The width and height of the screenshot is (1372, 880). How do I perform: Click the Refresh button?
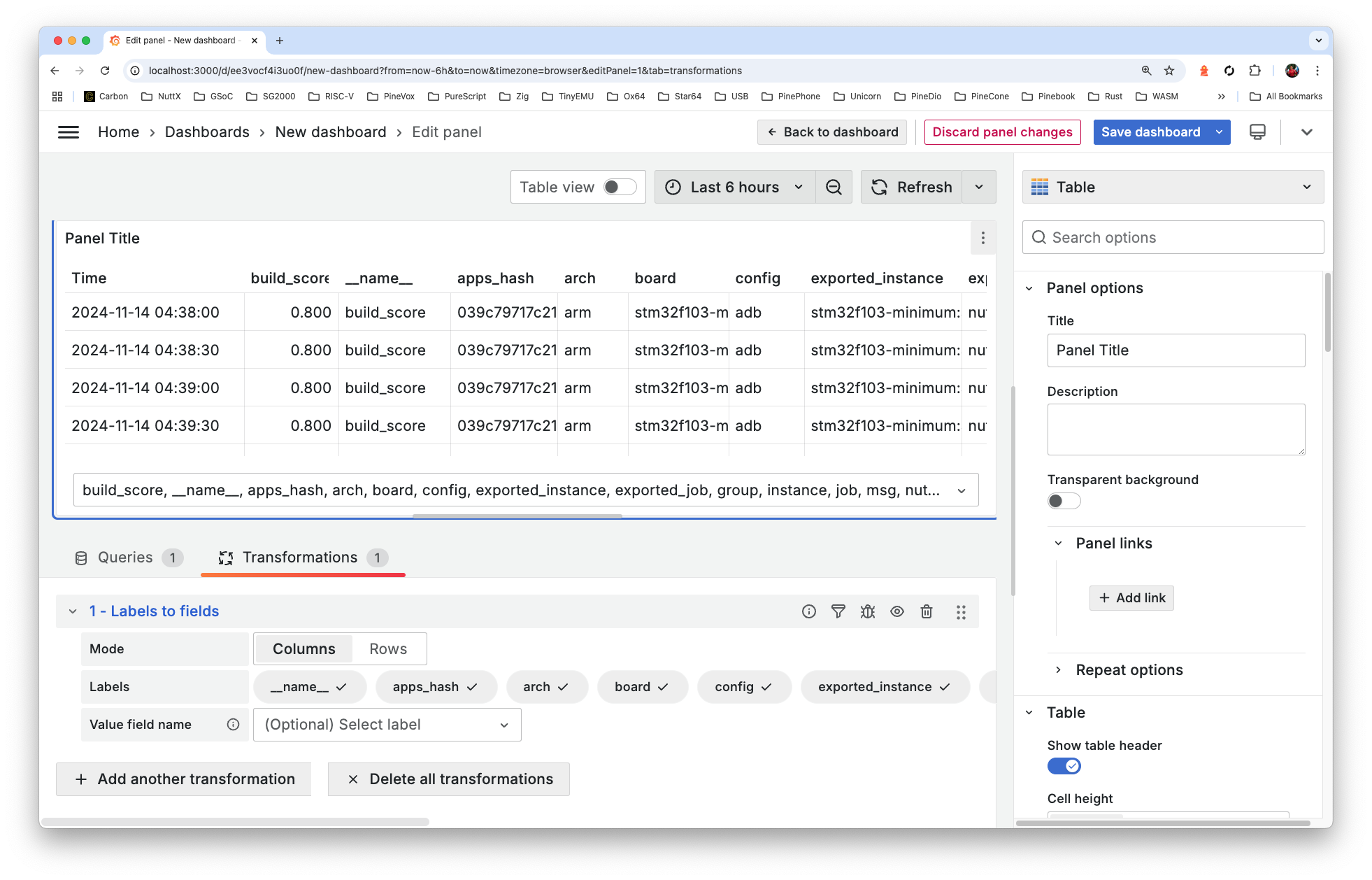point(911,187)
